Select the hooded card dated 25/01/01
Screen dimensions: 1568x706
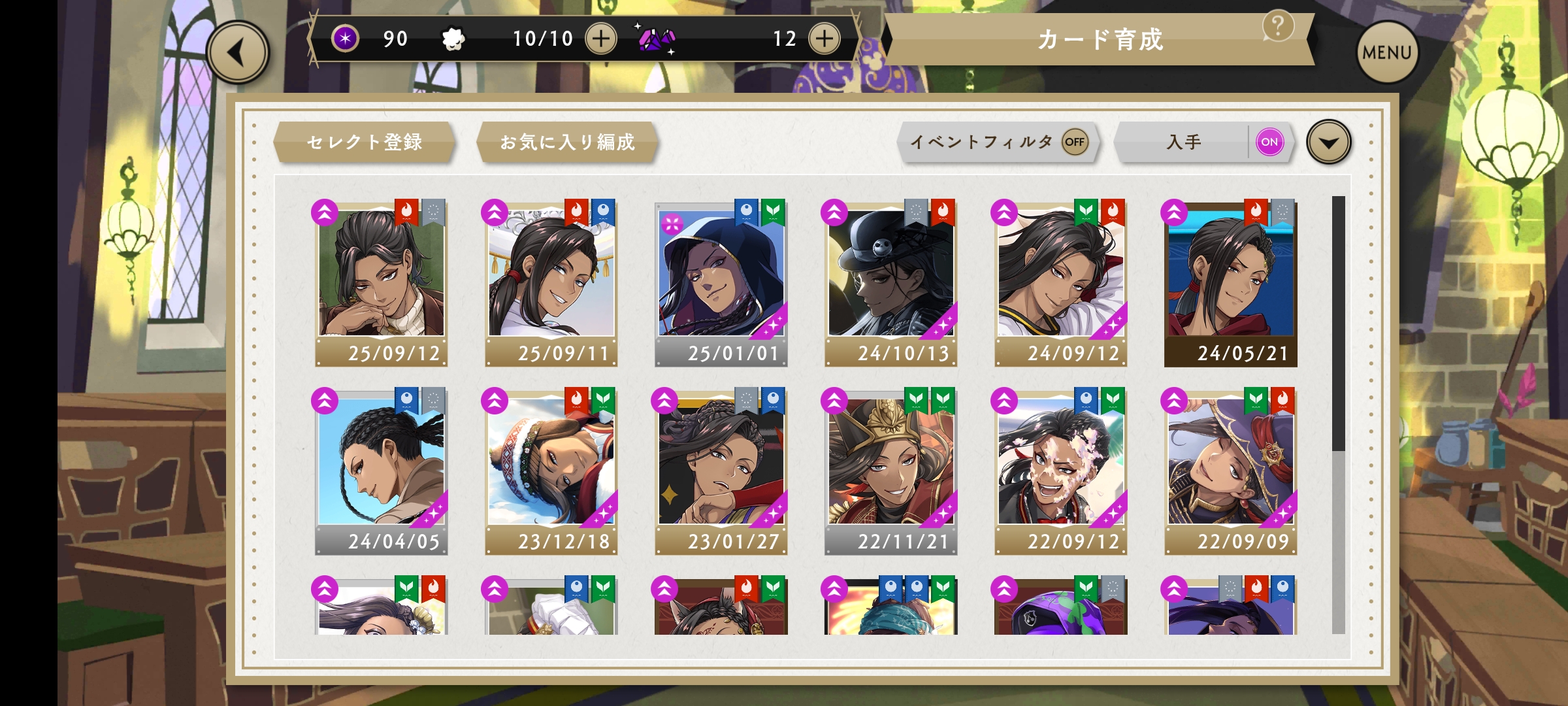click(x=721, y=284)
